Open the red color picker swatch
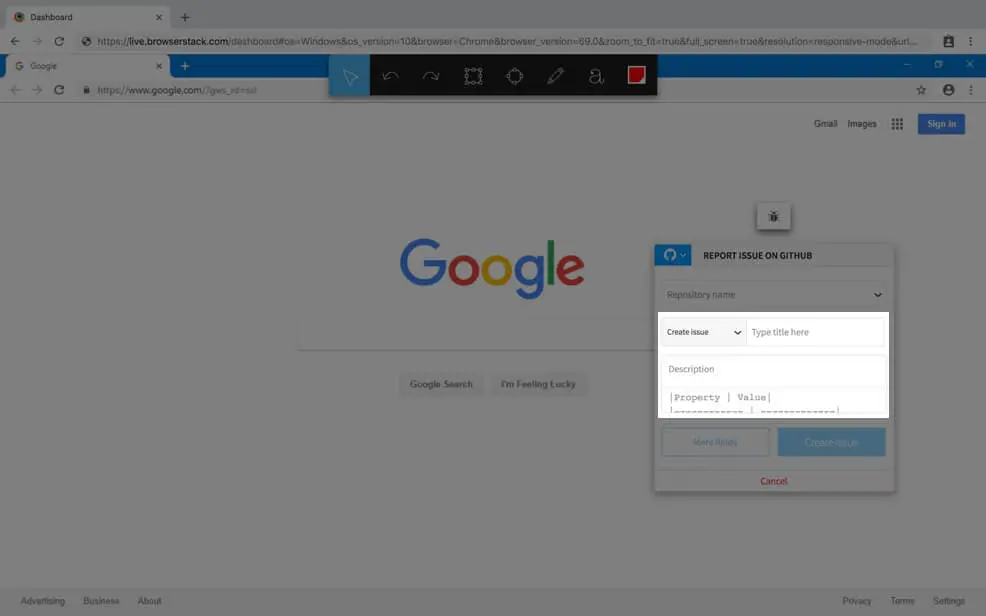The width and height of the screenshot is (986, 616). pyautogui.click(x=636, y=75)
